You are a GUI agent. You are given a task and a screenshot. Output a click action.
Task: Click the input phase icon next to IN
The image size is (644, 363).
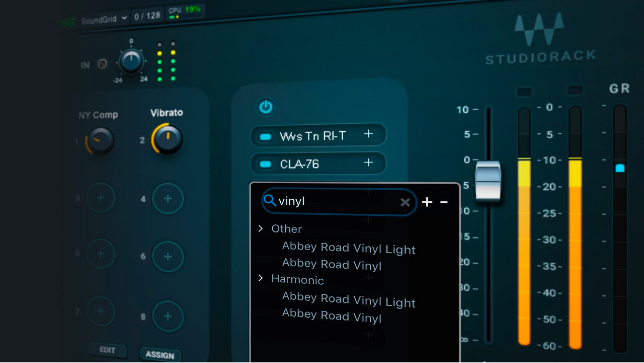(102, 64)
